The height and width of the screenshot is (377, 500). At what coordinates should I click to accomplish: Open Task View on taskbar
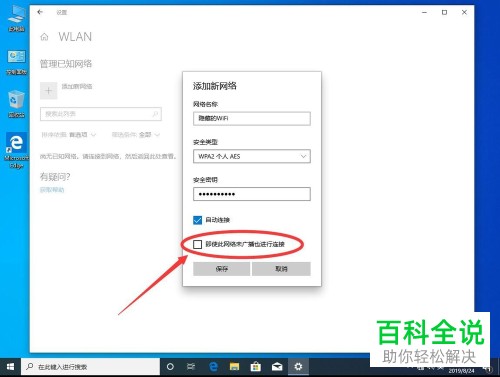[x=191, y=367]
